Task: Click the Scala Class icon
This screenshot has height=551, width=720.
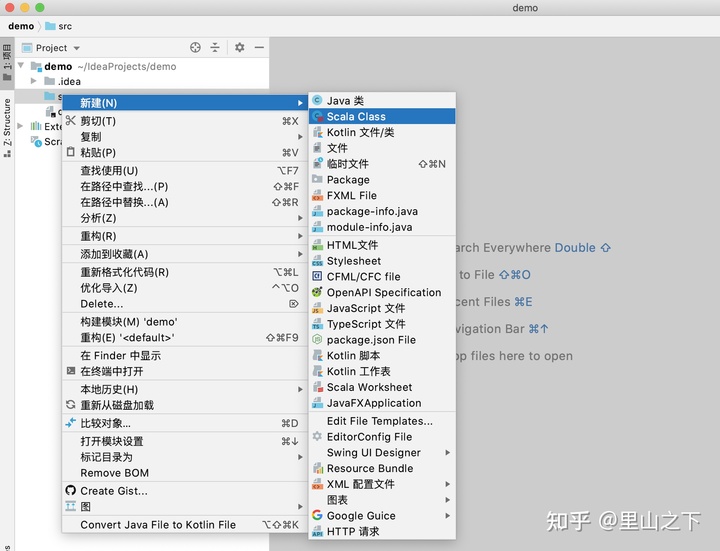Action: point(317,116)
